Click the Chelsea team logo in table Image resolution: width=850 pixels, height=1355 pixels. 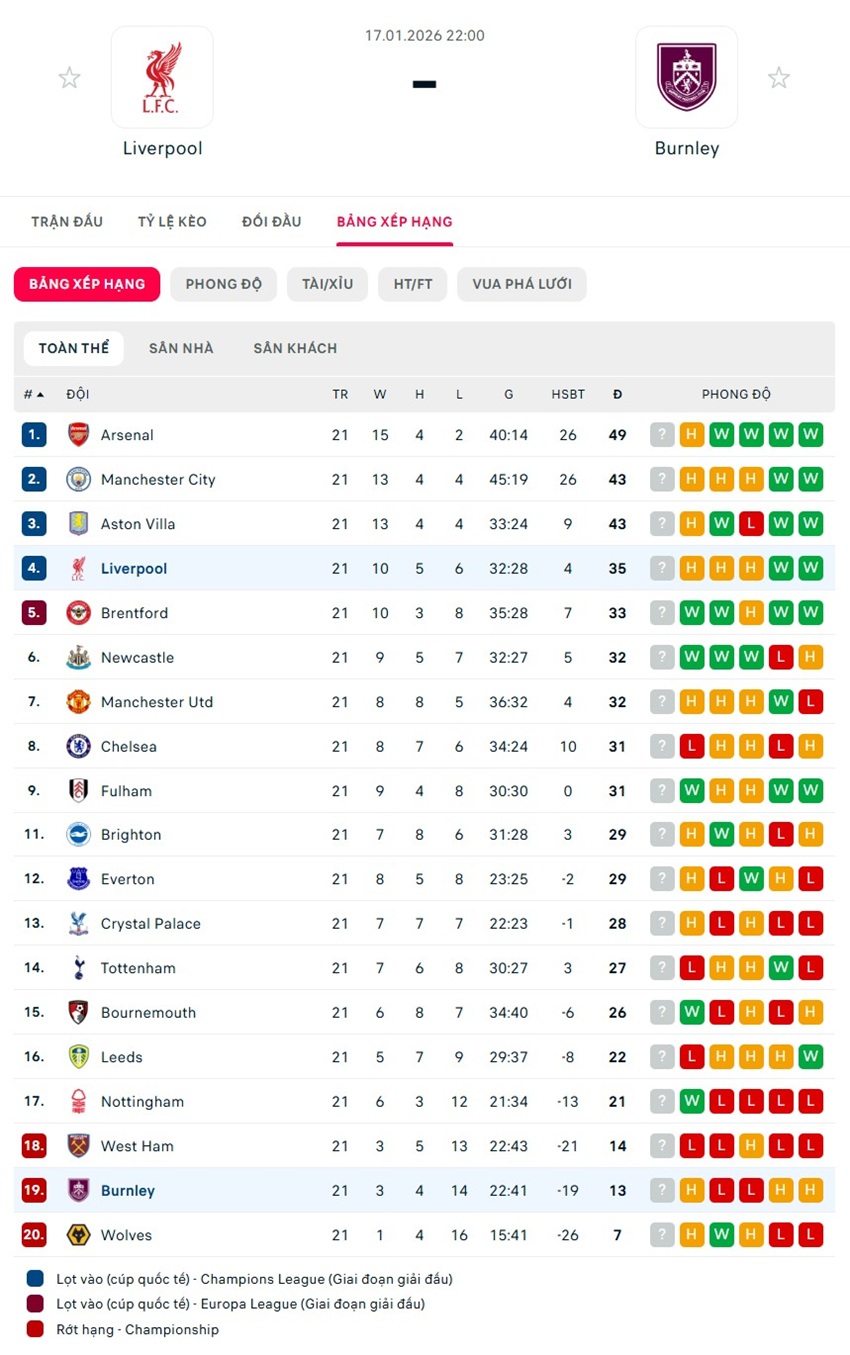(x=78, y=746)
